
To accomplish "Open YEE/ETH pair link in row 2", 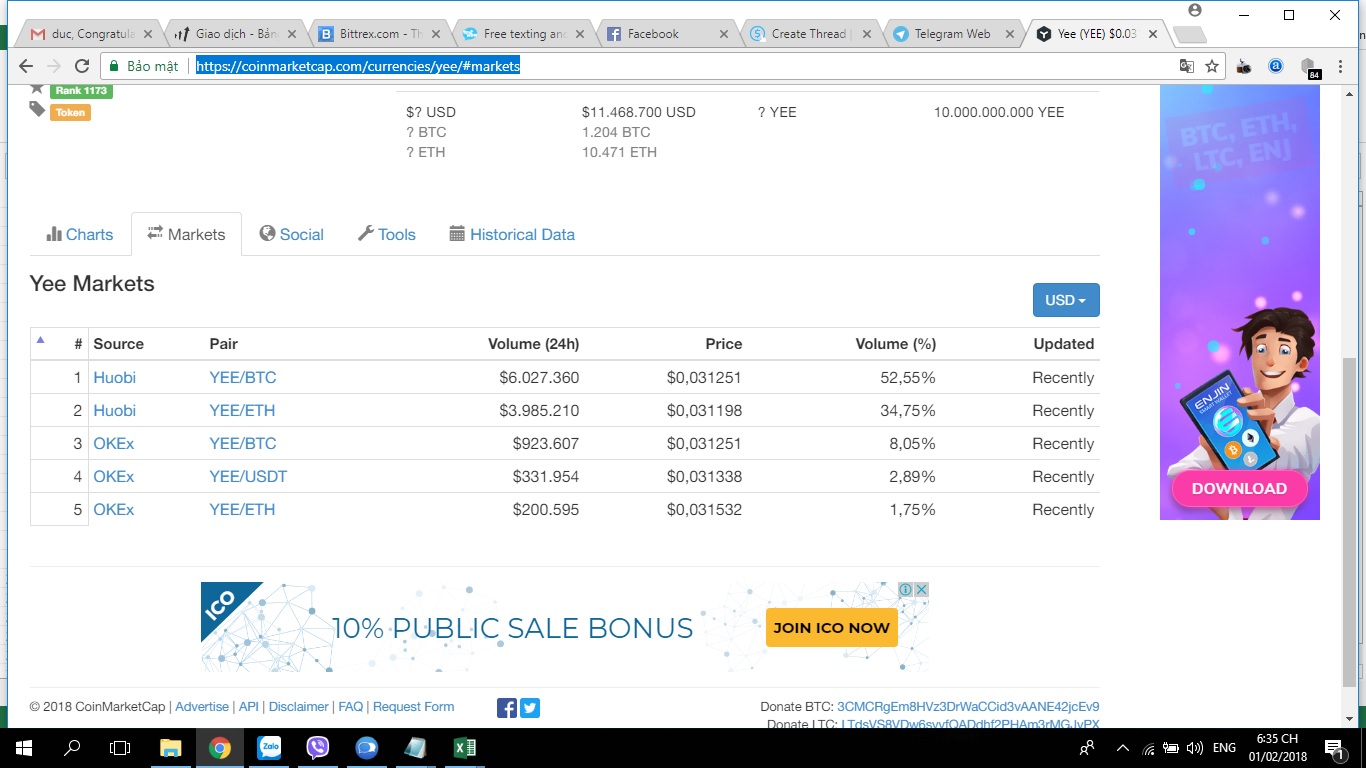I will [x=242, y=411].
